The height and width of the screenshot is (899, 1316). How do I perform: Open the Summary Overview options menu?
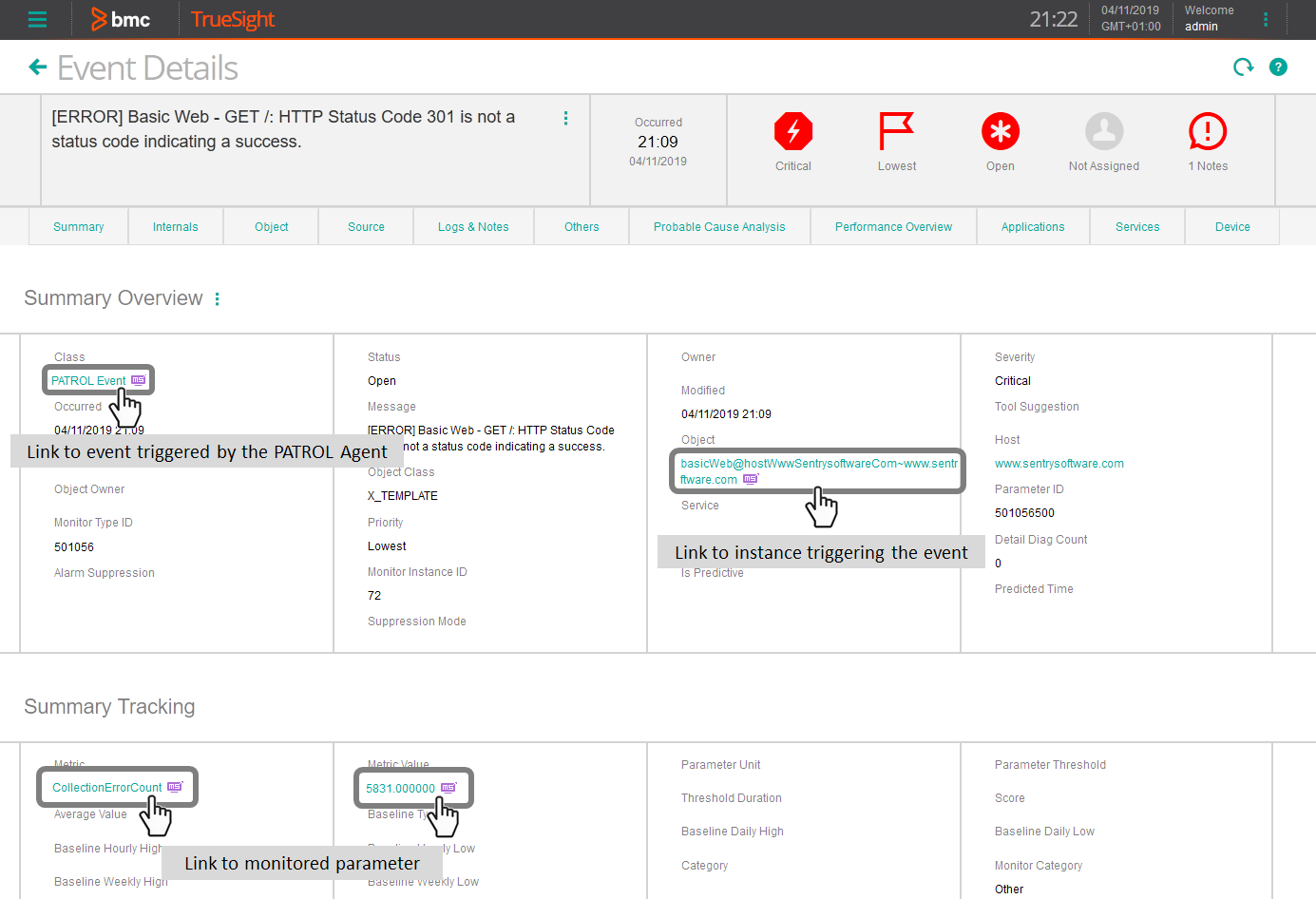coord(217,297)
